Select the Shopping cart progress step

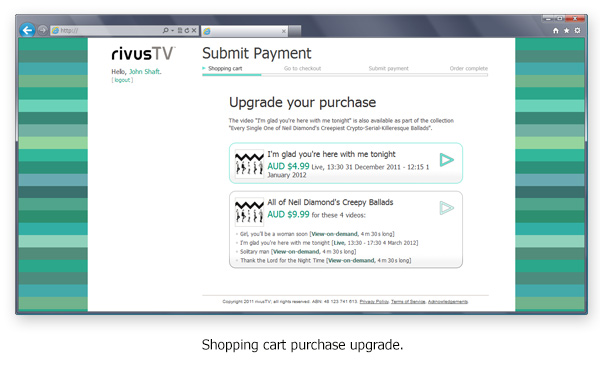225,69
